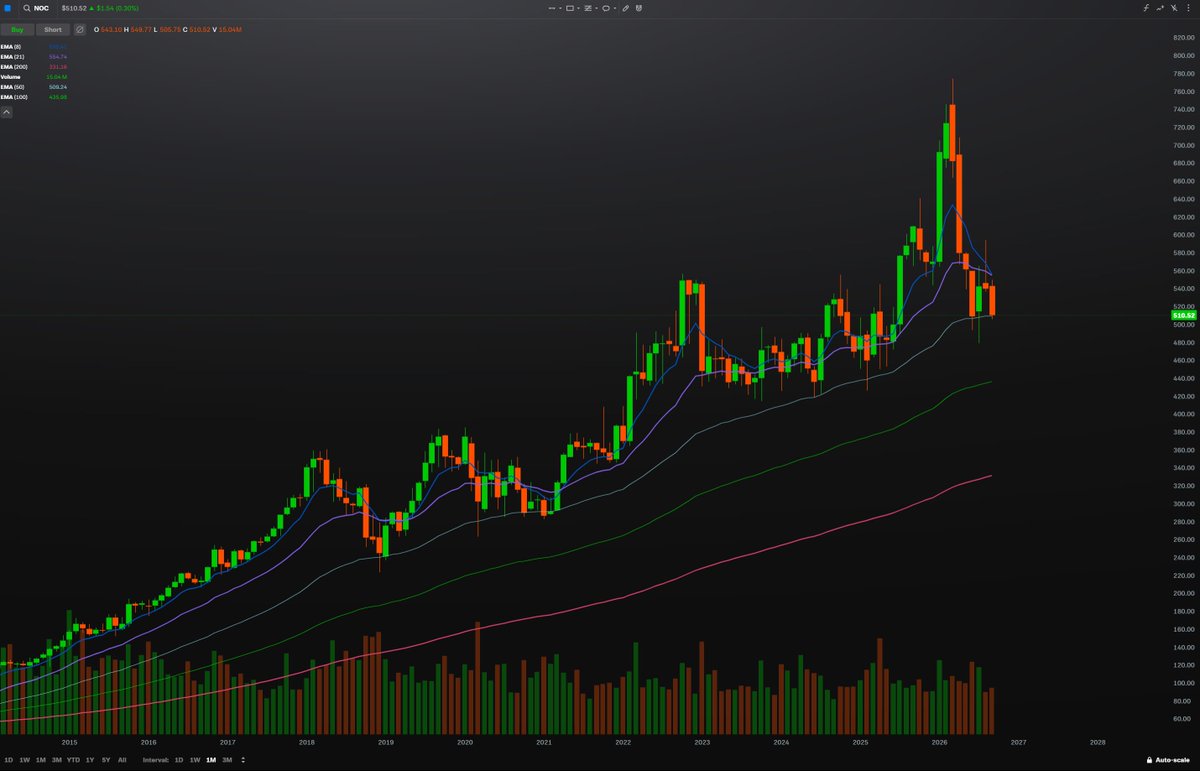Screen dimensions: 1200x771
Task: Set range to 3M
Action: 57,760
